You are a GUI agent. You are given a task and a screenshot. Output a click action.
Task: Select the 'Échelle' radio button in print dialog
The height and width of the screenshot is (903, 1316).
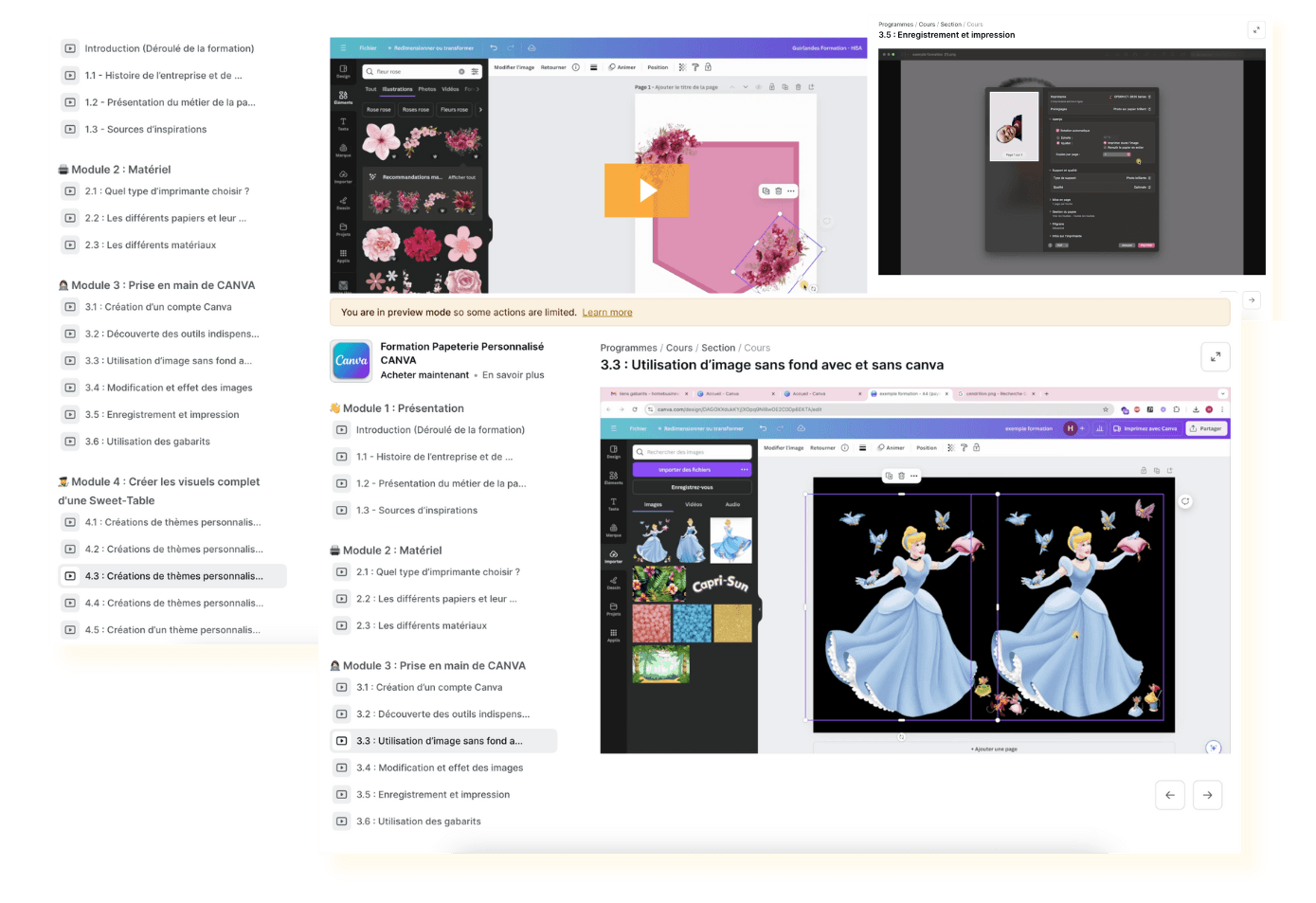[1057, 137]
